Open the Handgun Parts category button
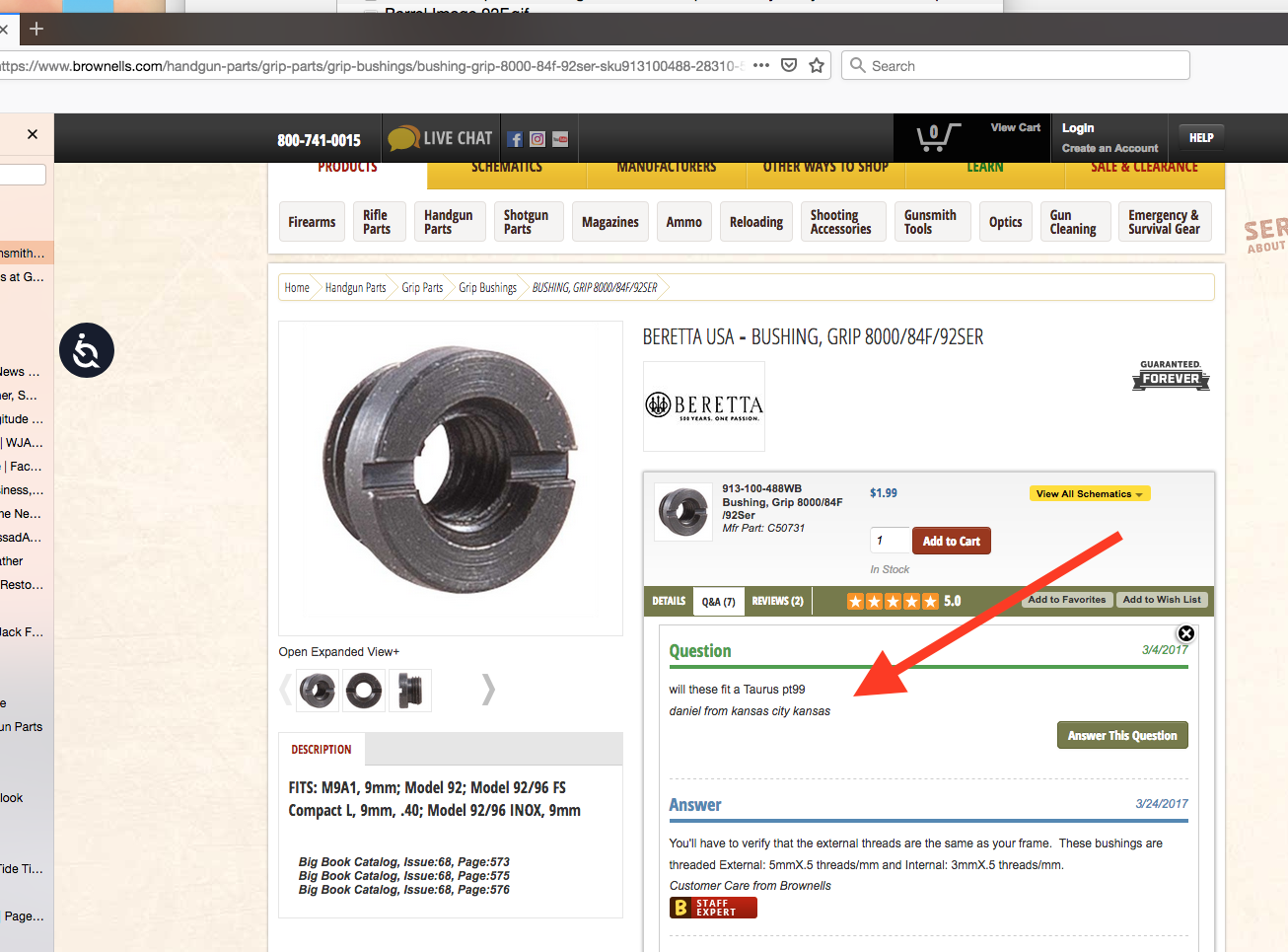 click(449, 222)
